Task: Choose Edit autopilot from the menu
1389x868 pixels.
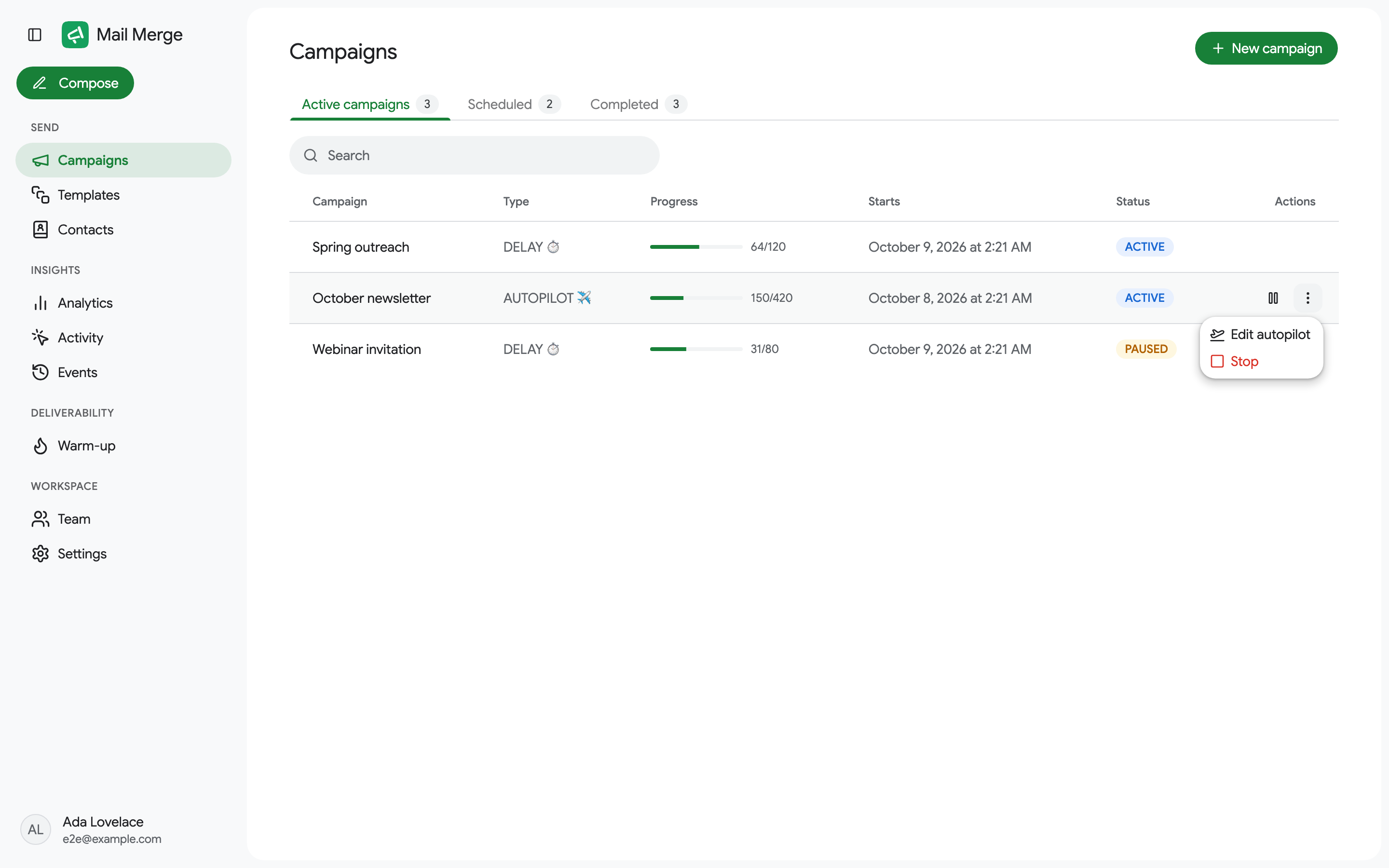Action: [x=1260, y=335]
